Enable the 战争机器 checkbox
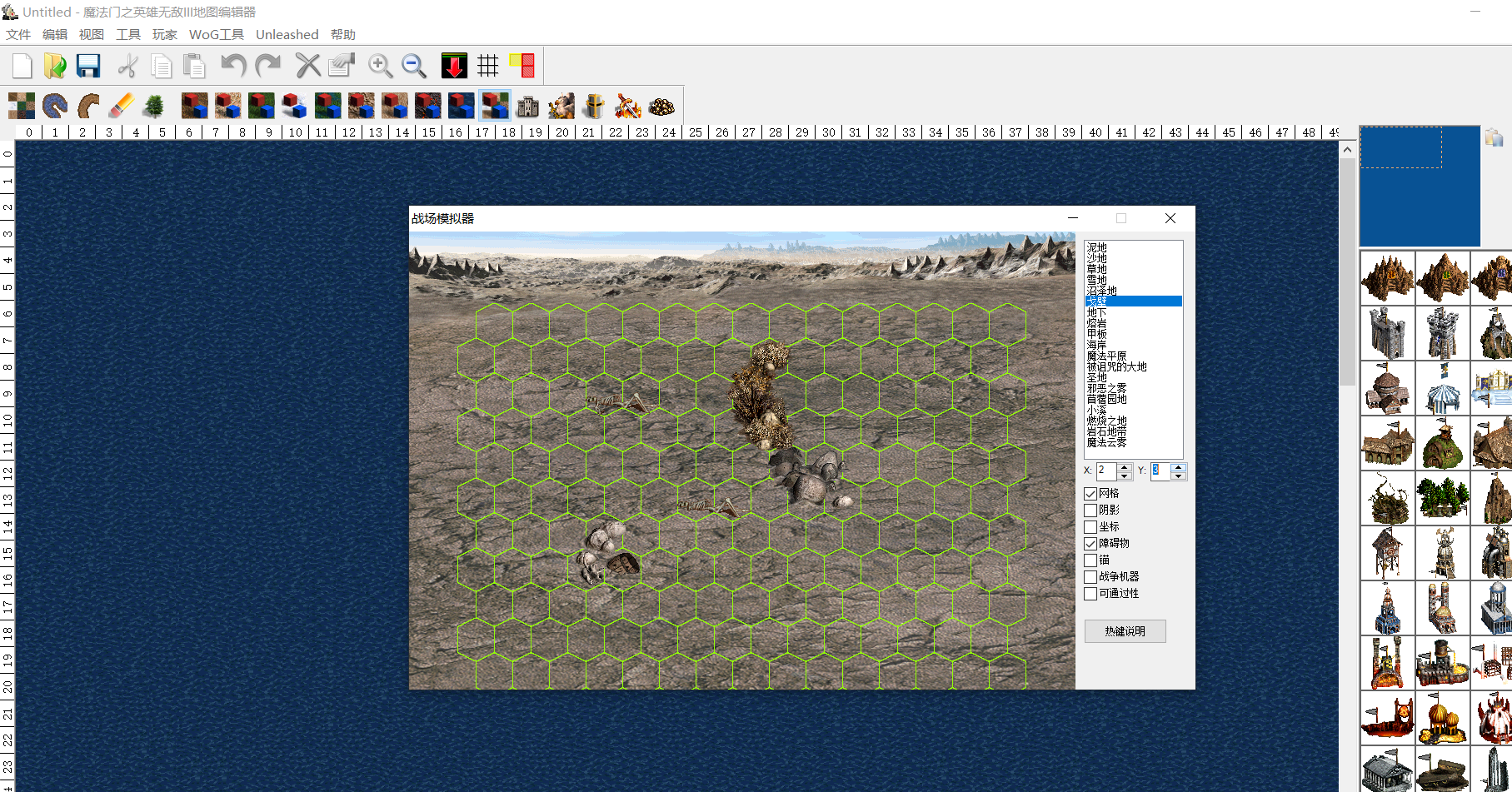The image size is (1512, 792). tap(1090, 577)
